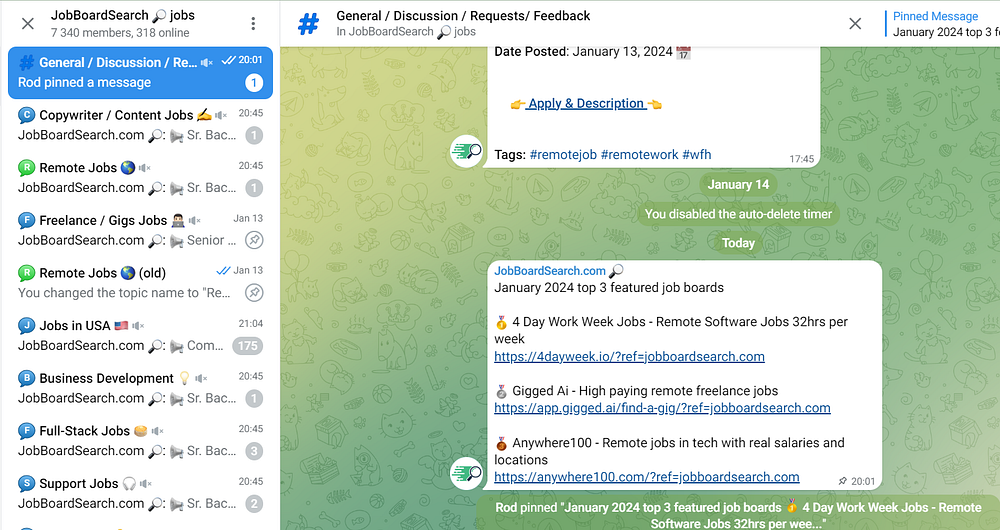Open the Remote Jobs (old) topic
Viewport: 1000px width, 530px height.
140,283
